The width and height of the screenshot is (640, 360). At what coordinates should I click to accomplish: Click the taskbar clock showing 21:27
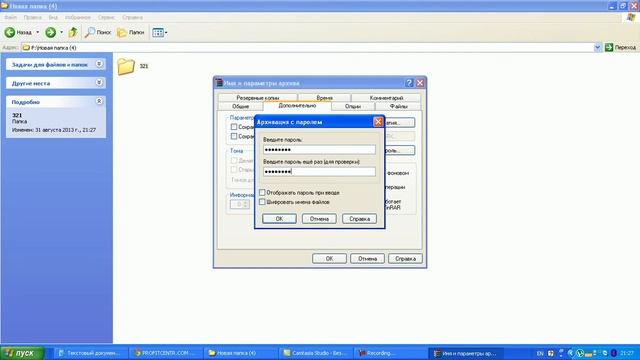[x=627, y=353]
